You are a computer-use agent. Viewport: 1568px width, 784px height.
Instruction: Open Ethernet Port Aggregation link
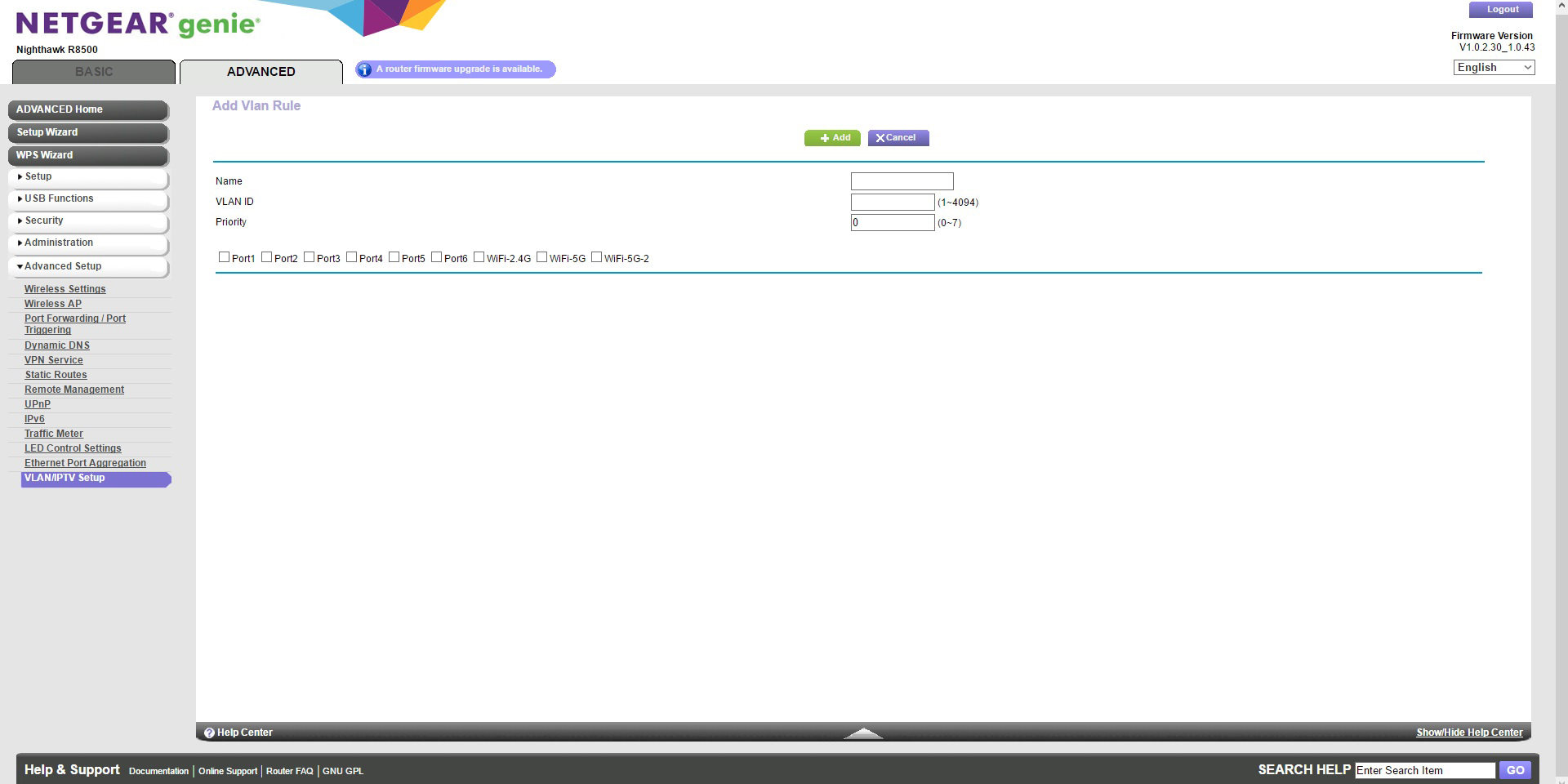(x=86, y=463)
